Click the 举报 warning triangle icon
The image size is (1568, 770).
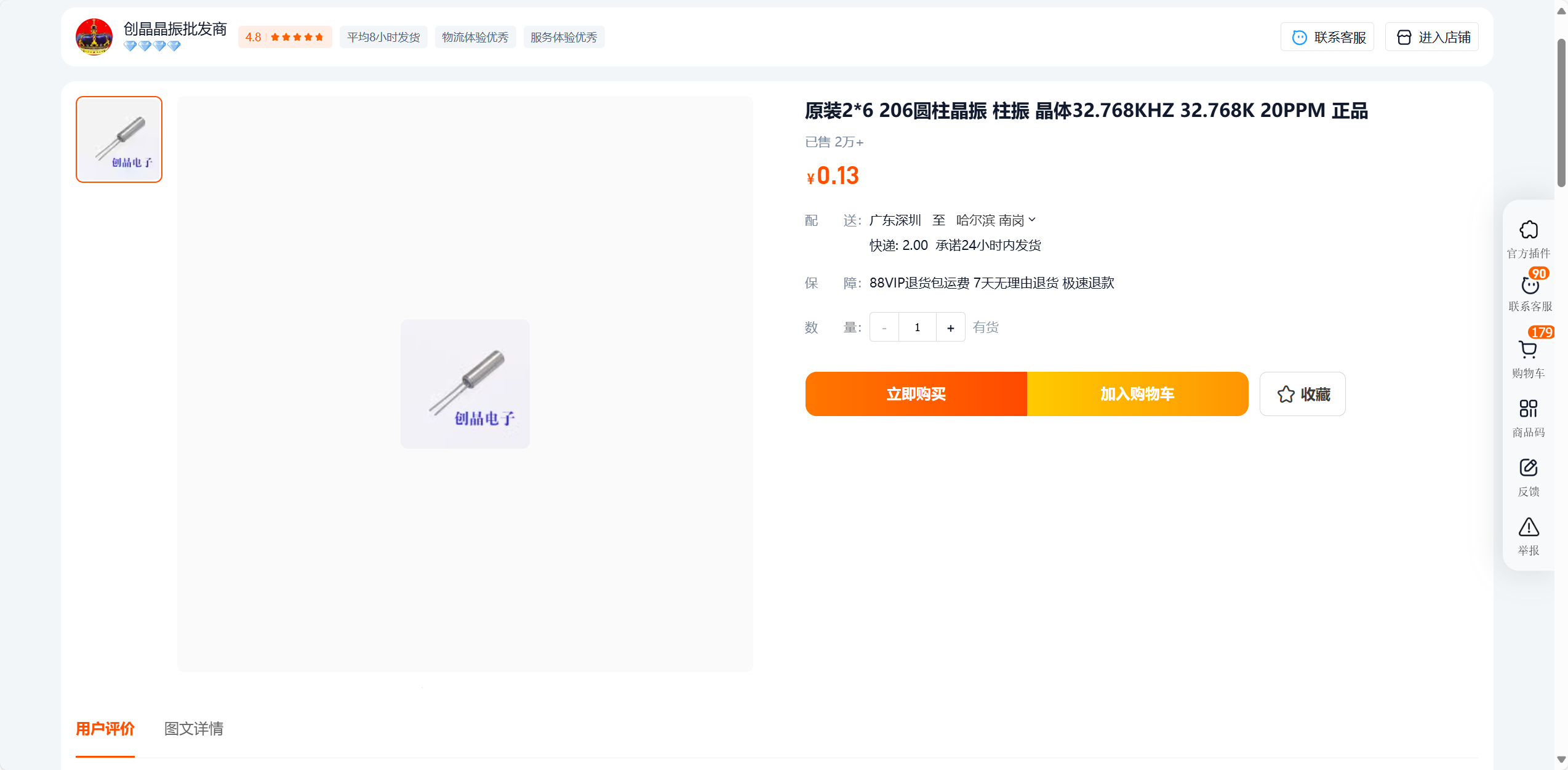[1529, 527]
